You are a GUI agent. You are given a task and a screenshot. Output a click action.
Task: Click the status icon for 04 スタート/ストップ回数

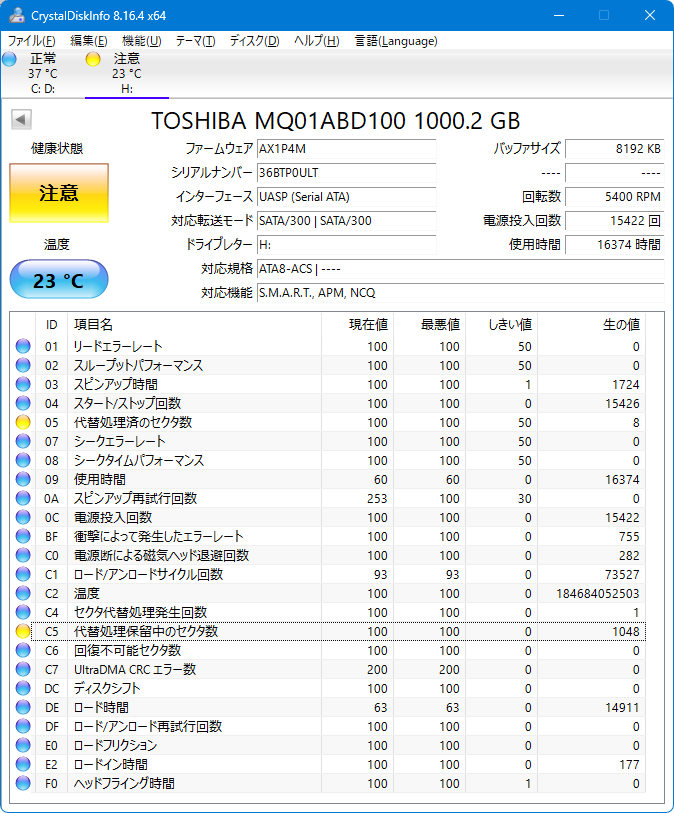23,403
